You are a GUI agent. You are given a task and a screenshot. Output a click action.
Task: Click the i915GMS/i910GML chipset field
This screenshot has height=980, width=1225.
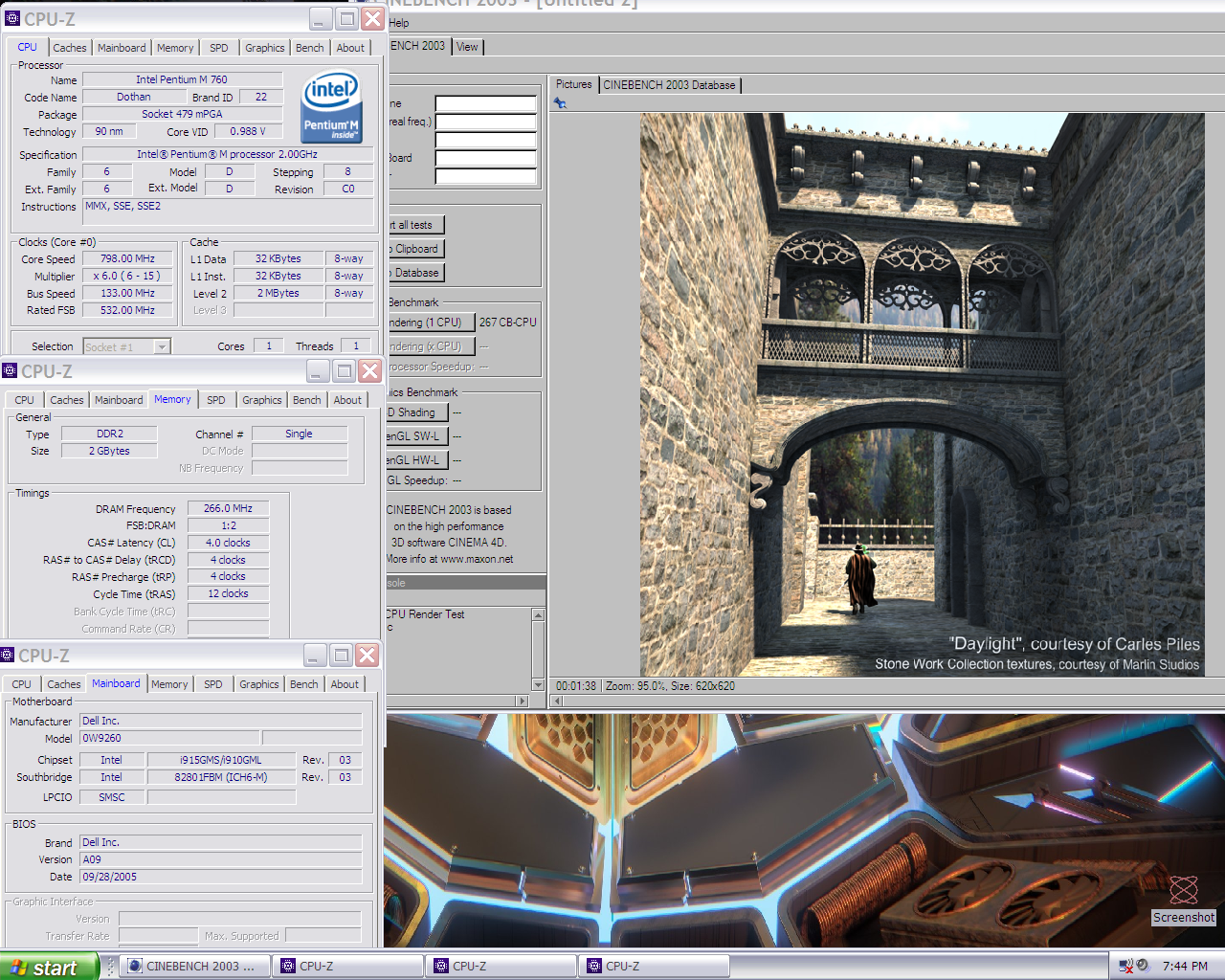click(x=220, y=760)
